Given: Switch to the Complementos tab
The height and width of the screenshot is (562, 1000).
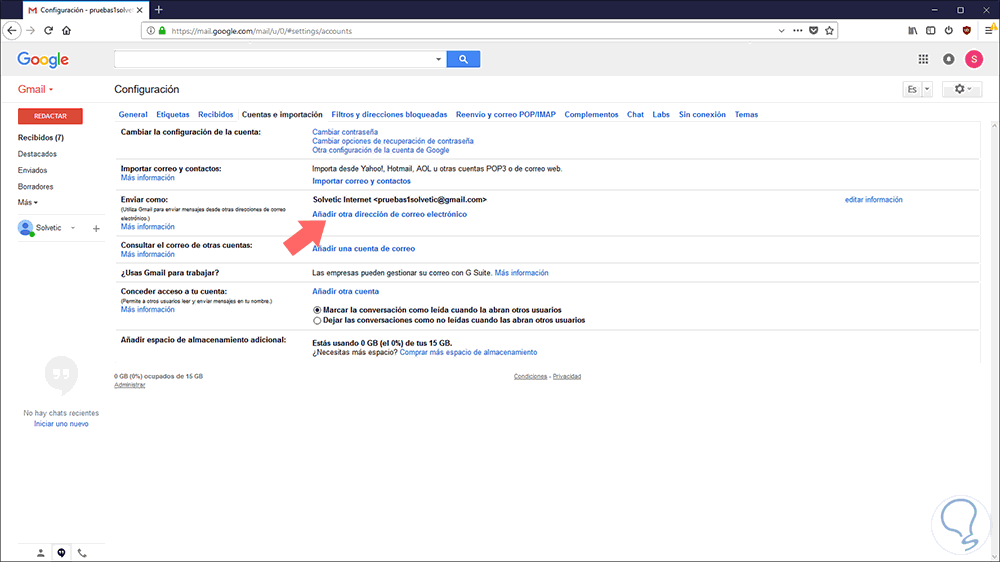Looking at the screenshot, I should pyautogui.click(x=591, y=115).
